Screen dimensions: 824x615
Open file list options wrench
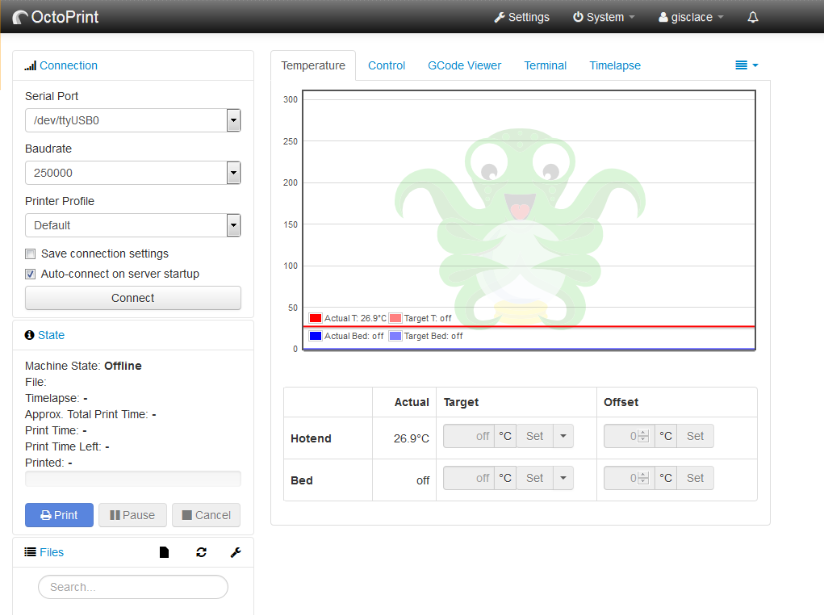click(235, 552)
